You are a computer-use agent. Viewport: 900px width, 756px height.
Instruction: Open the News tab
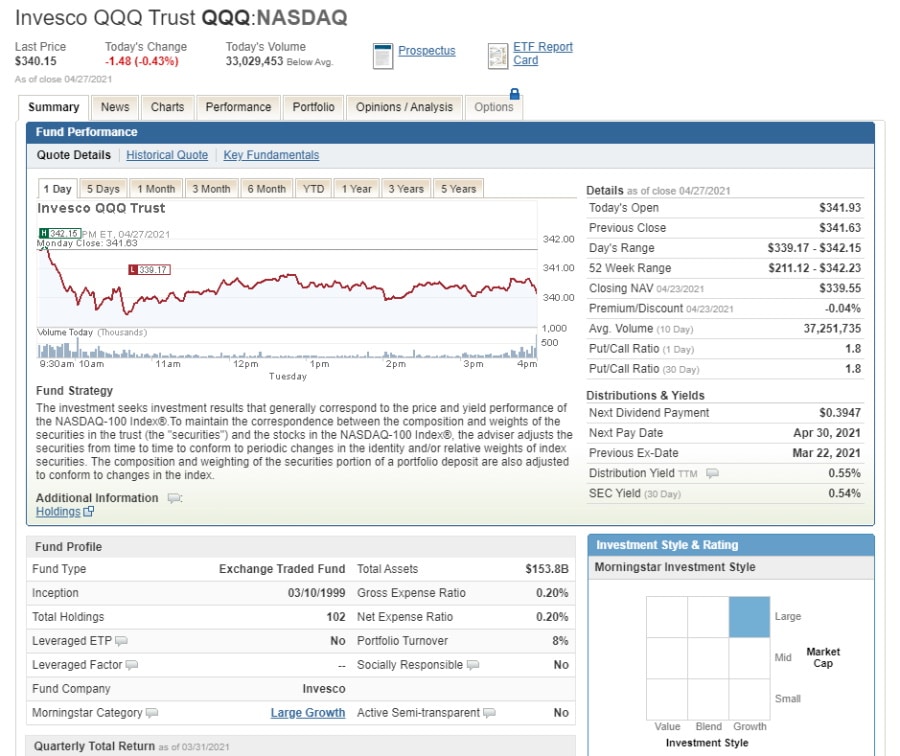click(x=115, y=107)
